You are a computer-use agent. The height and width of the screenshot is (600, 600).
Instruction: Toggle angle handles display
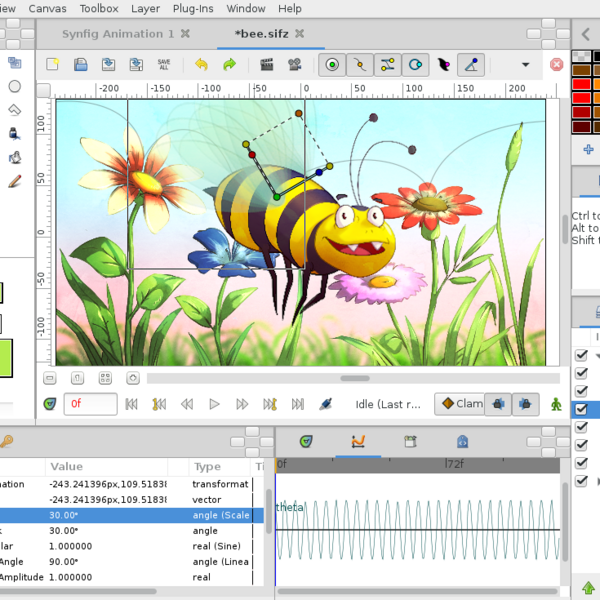tap(471, 65)
